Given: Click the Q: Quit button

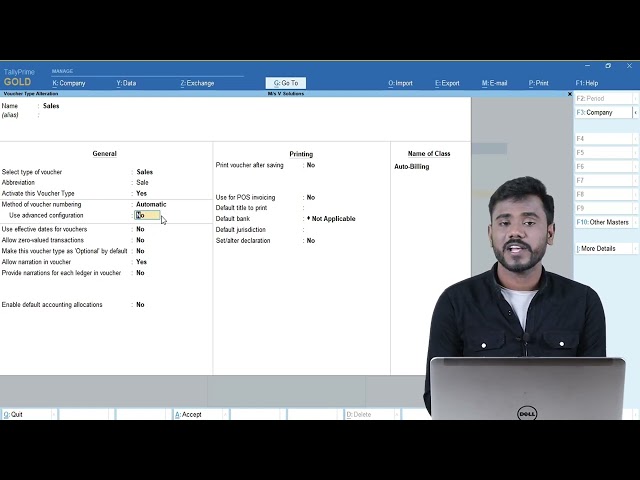Looking at the screenshot, I should (29, 414).
